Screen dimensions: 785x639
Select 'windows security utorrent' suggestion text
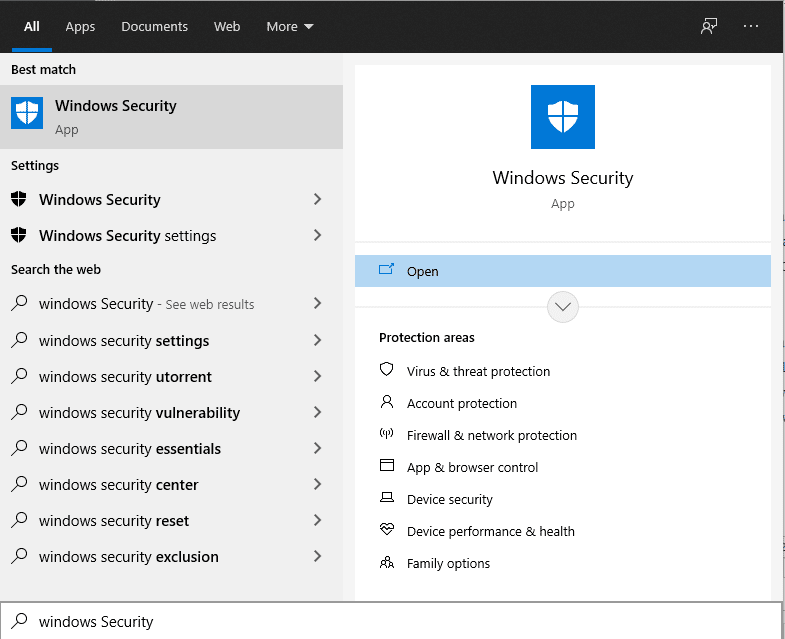tap(125, 377)
